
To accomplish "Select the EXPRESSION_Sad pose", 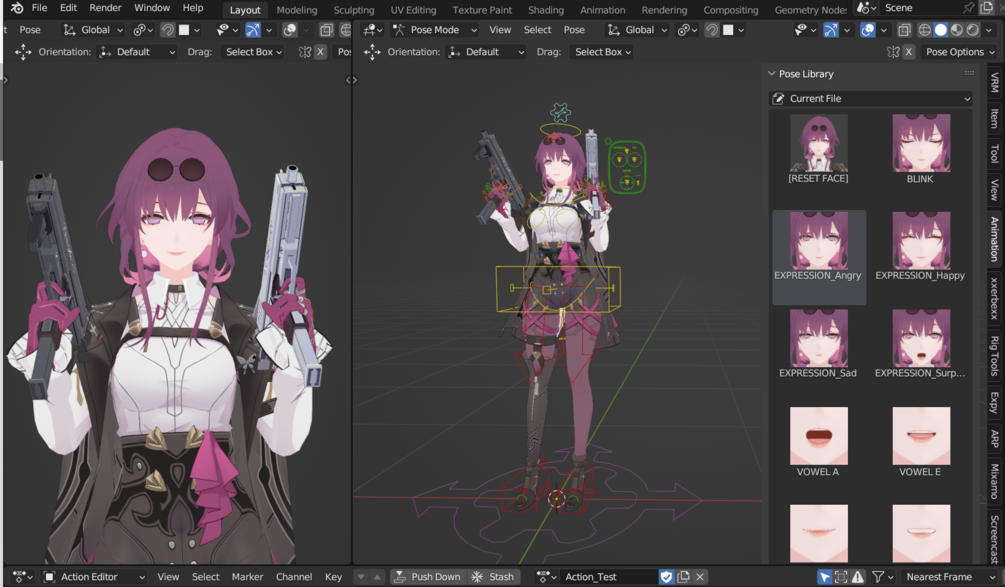I will click(818, 345).
